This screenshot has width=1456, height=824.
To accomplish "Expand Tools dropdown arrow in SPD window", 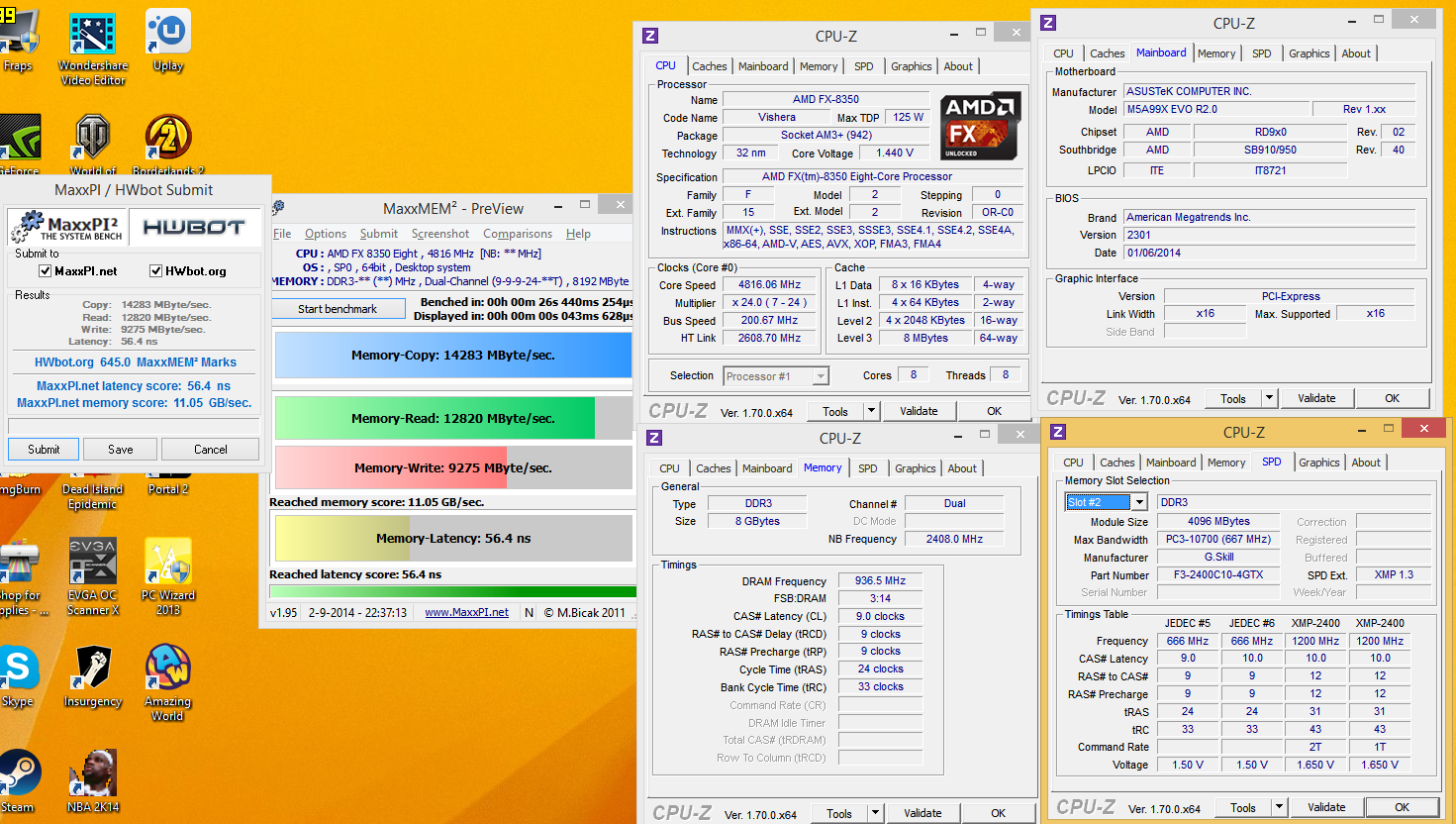I will [x=1280, y=807].
